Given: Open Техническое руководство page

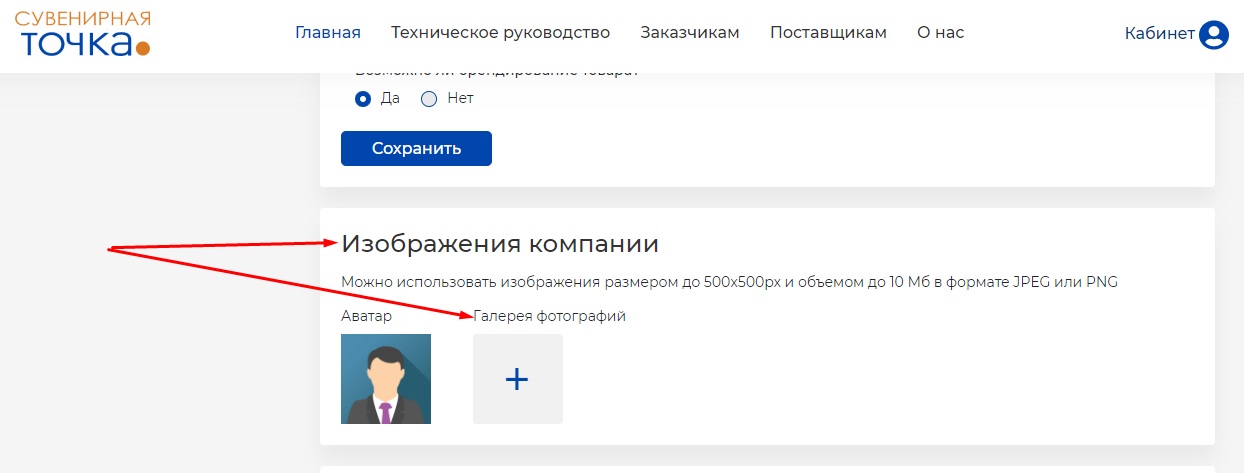Looking at the screenshot, I should pyautogui.click(x=500, y=33).
